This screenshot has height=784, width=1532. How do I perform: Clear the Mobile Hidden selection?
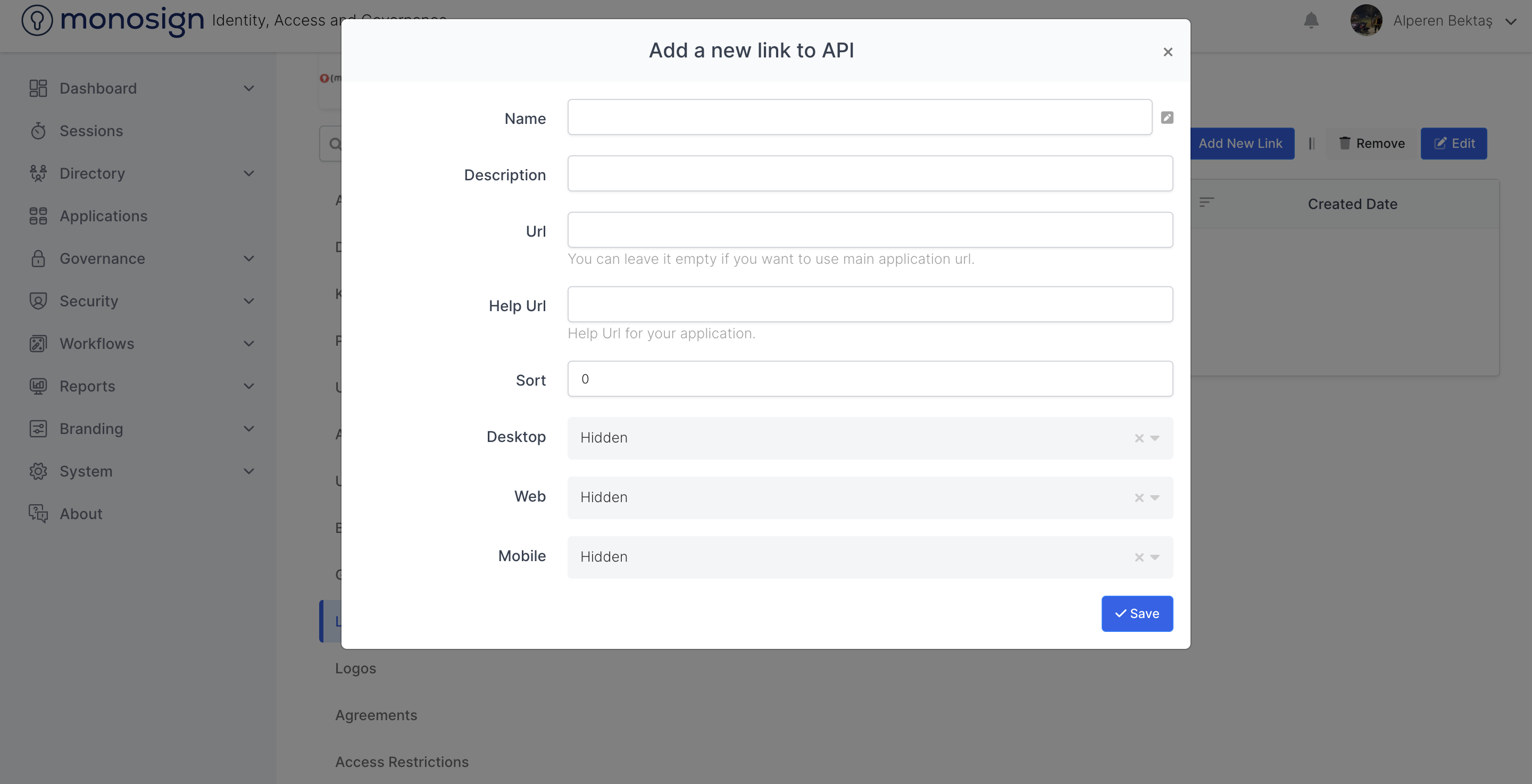point(1139,557)
